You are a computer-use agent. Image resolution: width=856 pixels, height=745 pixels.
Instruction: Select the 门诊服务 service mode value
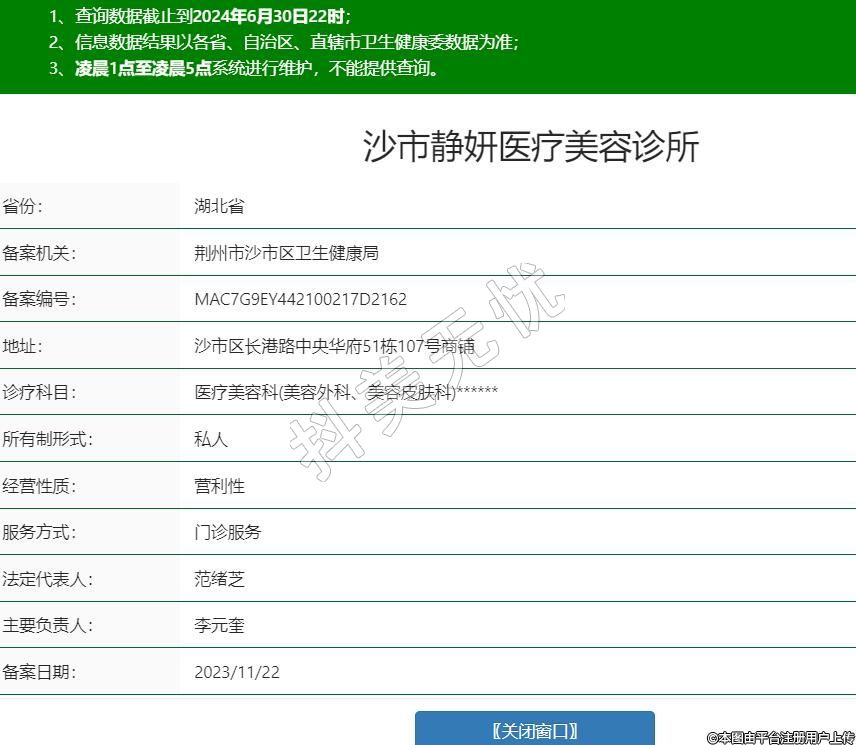coord(227,532)
